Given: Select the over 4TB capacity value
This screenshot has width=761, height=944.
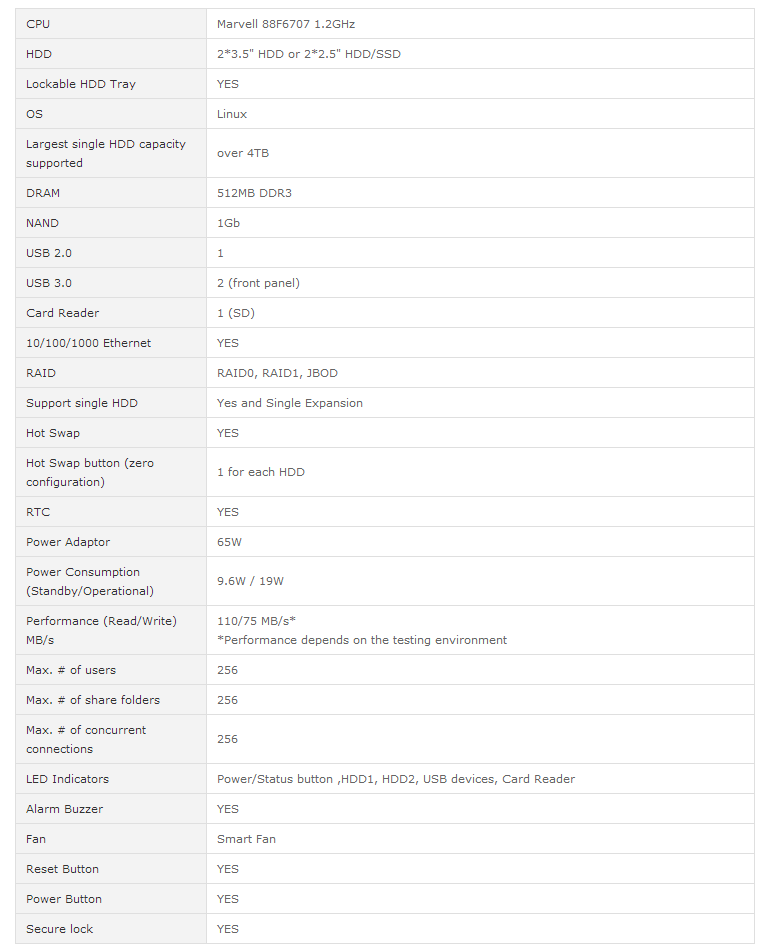Looking at the screenshot, I should pyautogui.click(x=243, y=153).
